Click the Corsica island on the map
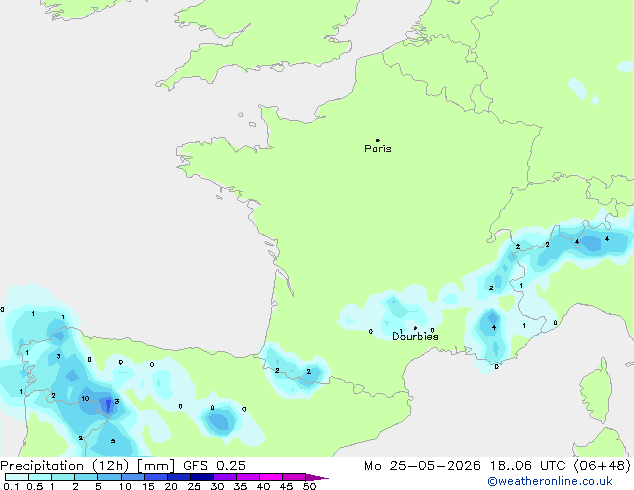This screenshot has width=634, height=490. click(x=596, y=392)
